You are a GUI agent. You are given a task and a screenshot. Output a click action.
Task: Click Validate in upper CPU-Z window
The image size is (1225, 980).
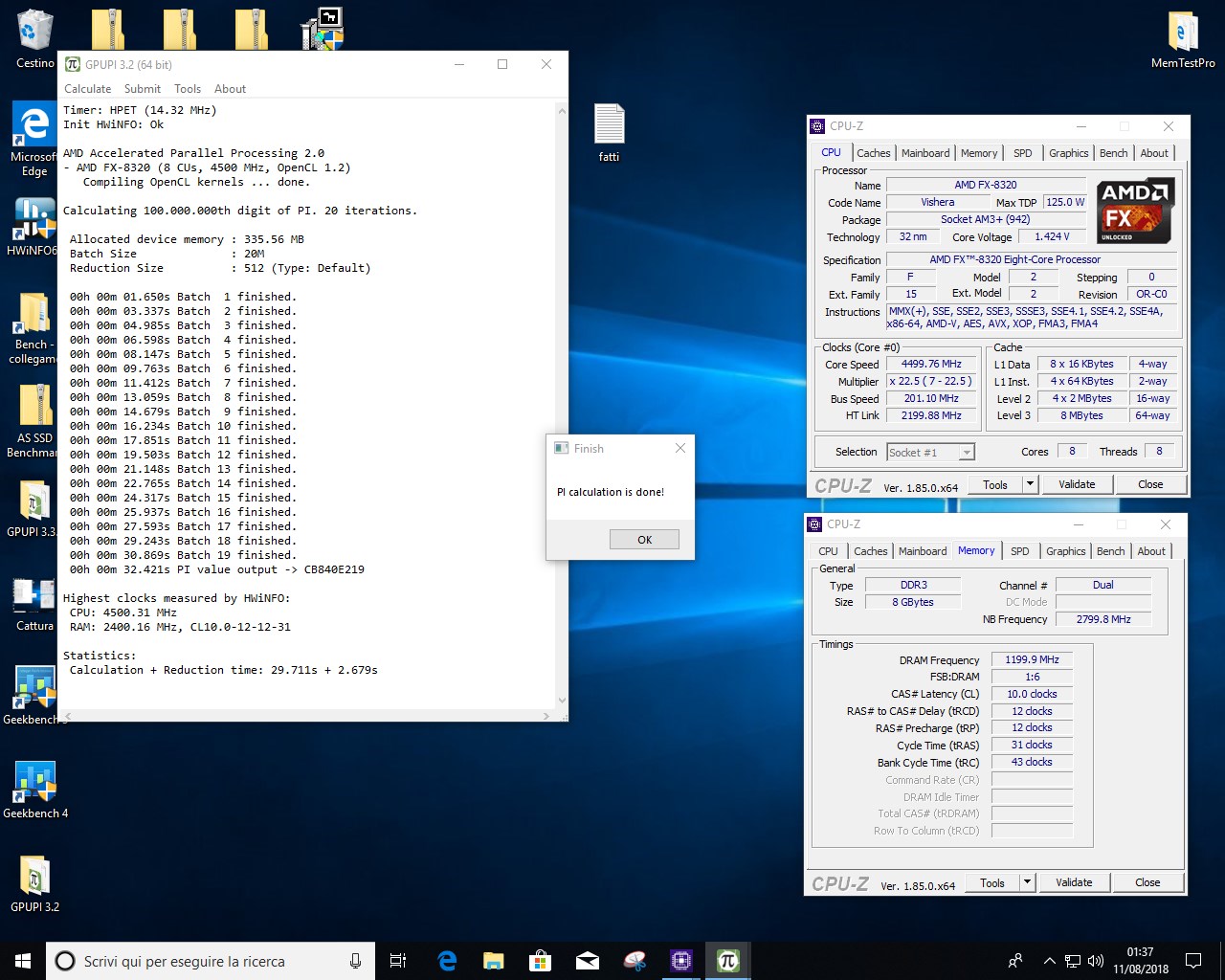(x=1077, y=484)
